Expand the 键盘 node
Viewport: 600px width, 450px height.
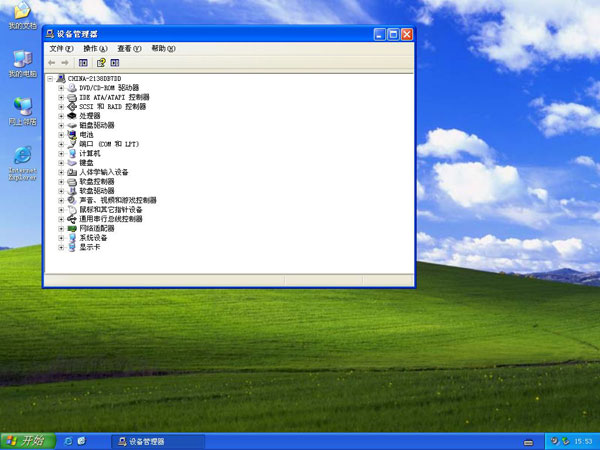pos(61,163)
